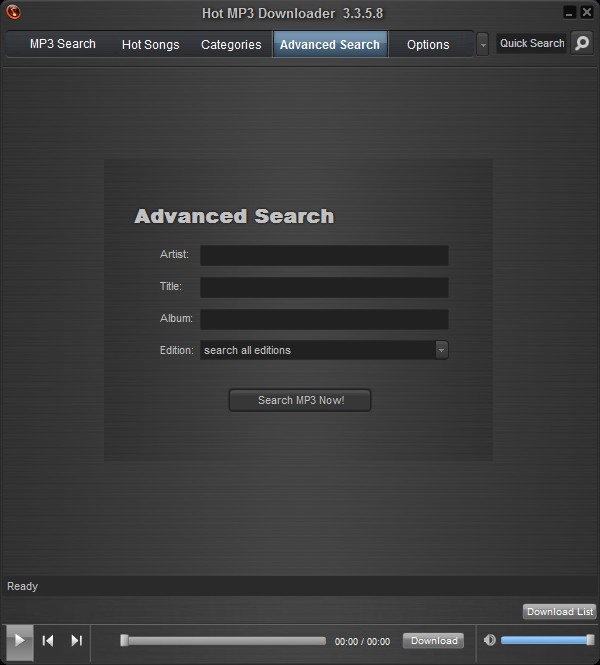
Task: Skip to the previous track
Action: point(48,640)
